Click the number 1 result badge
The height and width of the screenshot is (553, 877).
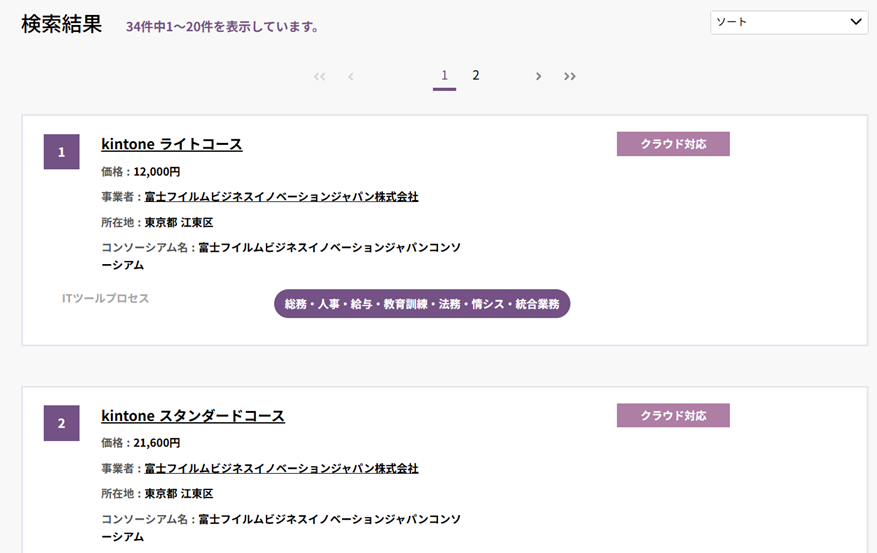coord(61,152)
